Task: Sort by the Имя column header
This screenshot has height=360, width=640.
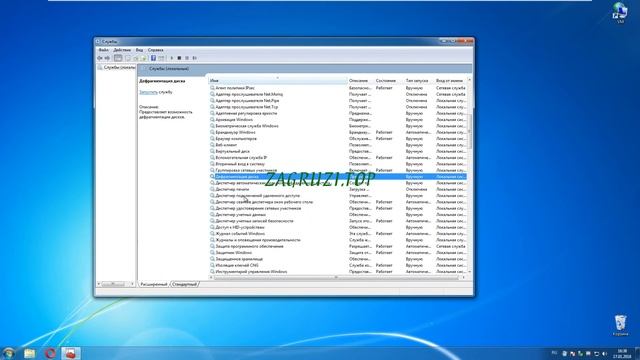Action: pos(278,81)
